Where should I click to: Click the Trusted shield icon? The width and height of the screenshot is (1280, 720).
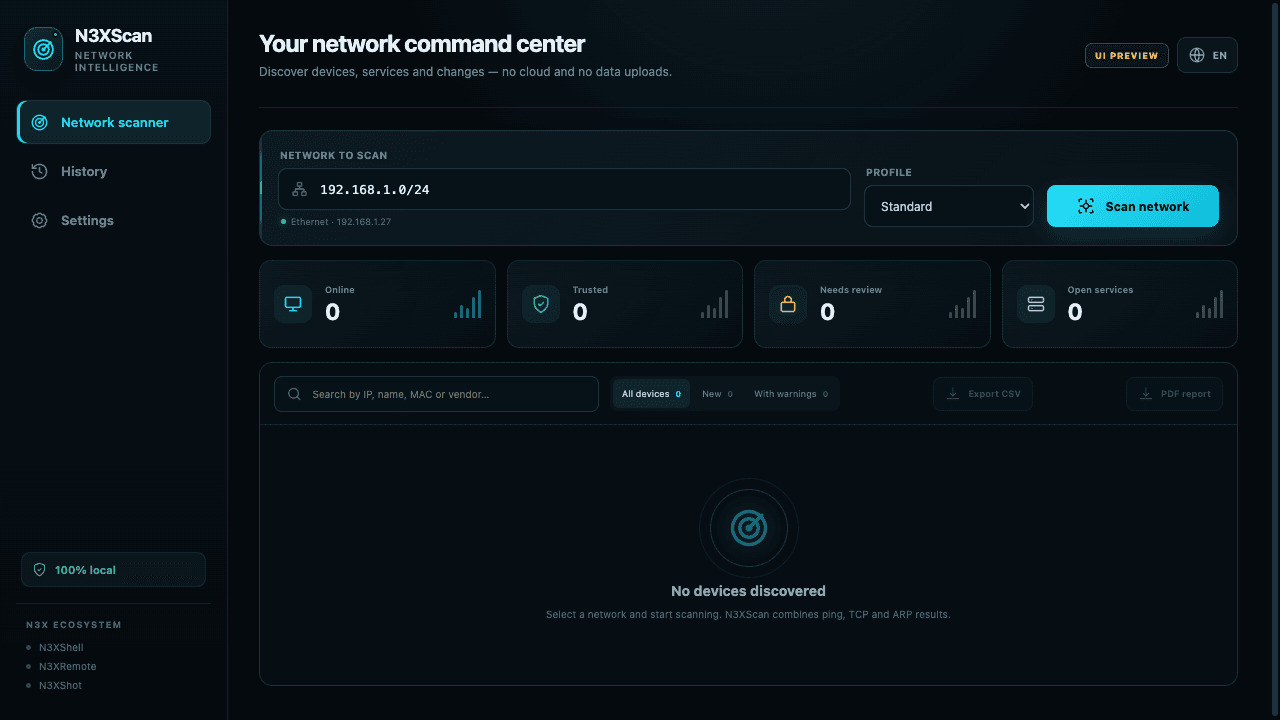(541, 304)
